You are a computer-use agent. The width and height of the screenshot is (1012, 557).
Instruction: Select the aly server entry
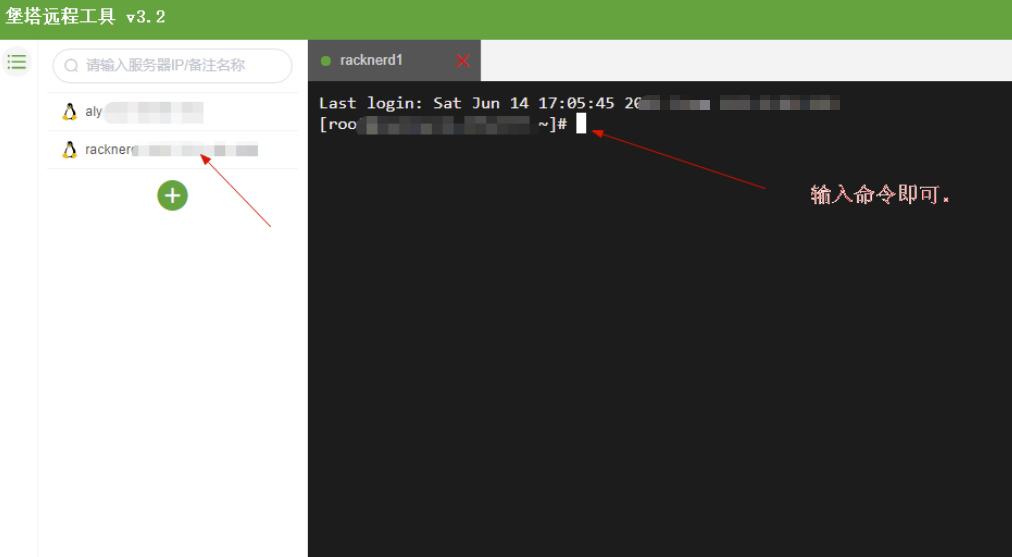172,112
